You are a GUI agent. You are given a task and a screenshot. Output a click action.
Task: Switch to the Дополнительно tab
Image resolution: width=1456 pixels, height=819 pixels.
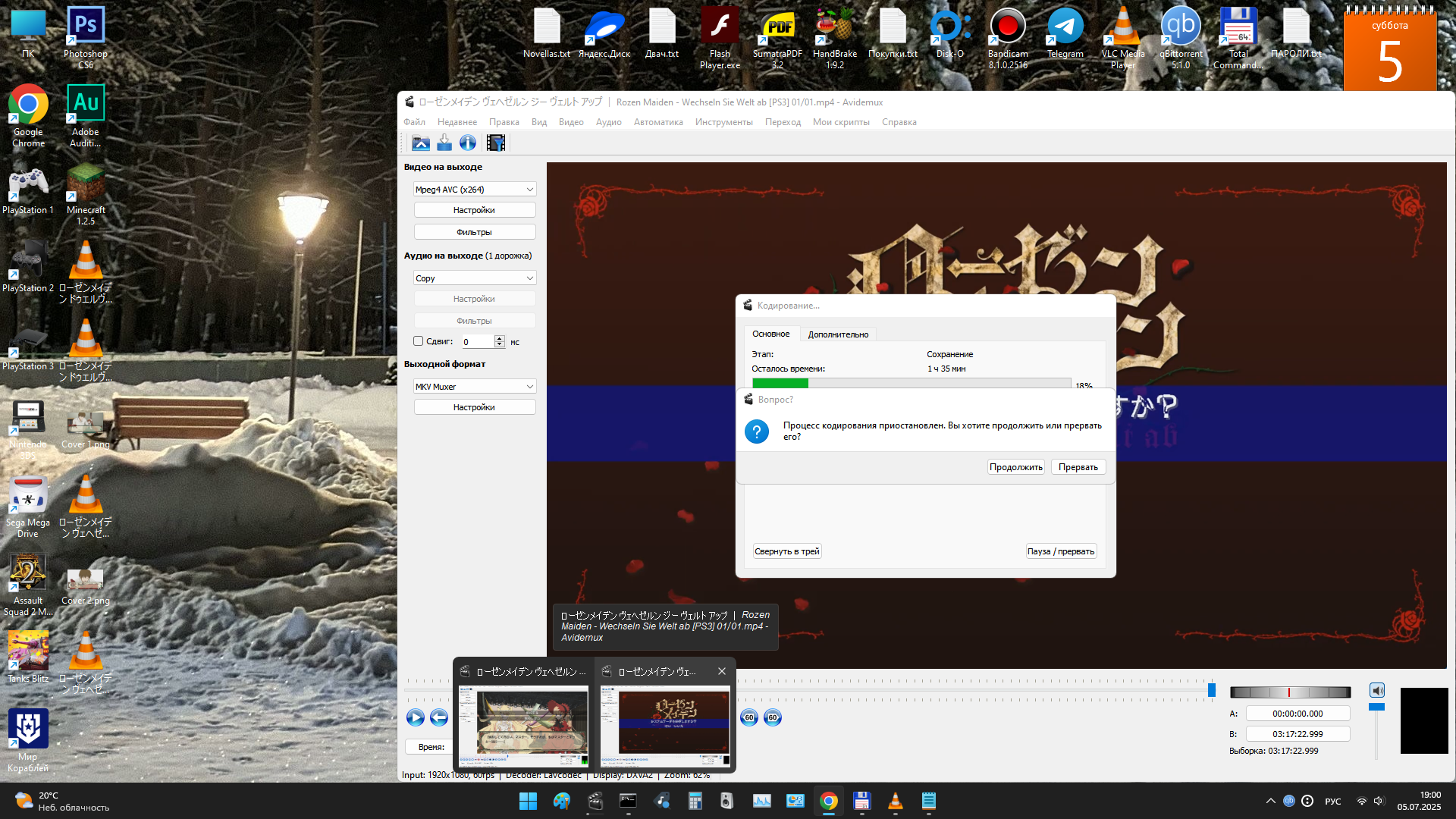838,334
